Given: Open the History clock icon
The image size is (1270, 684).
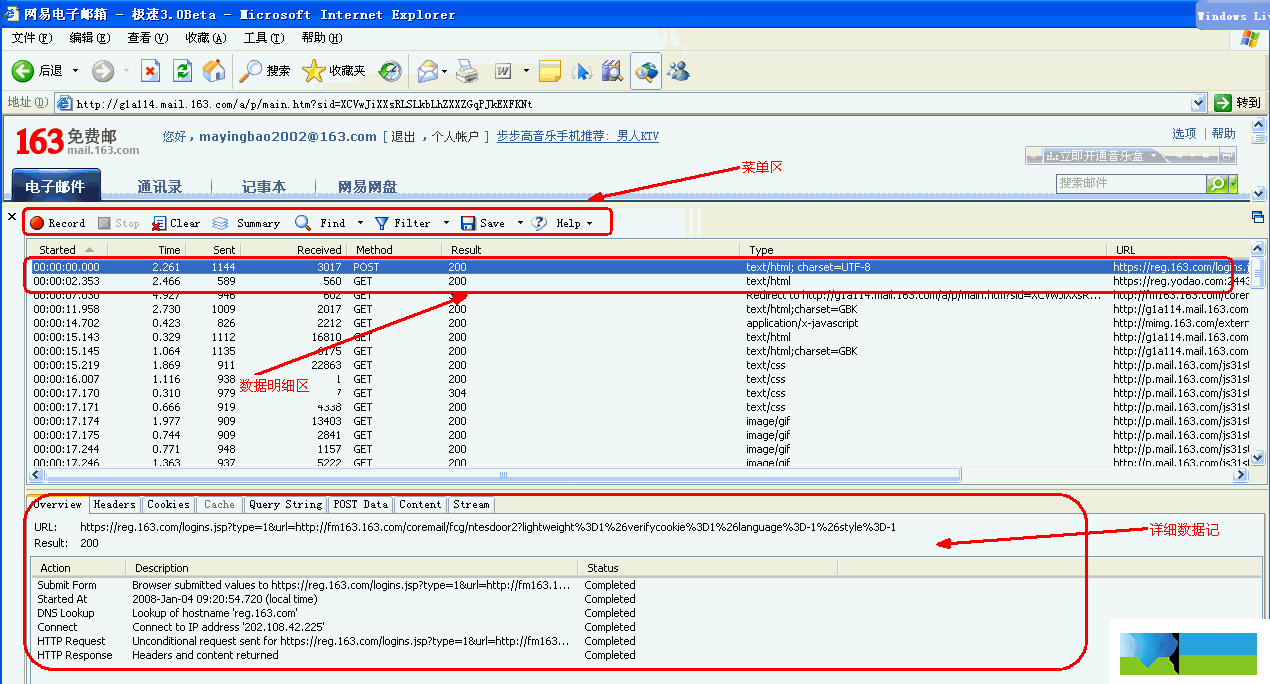Looking at the screenshot, I should 390,71.
